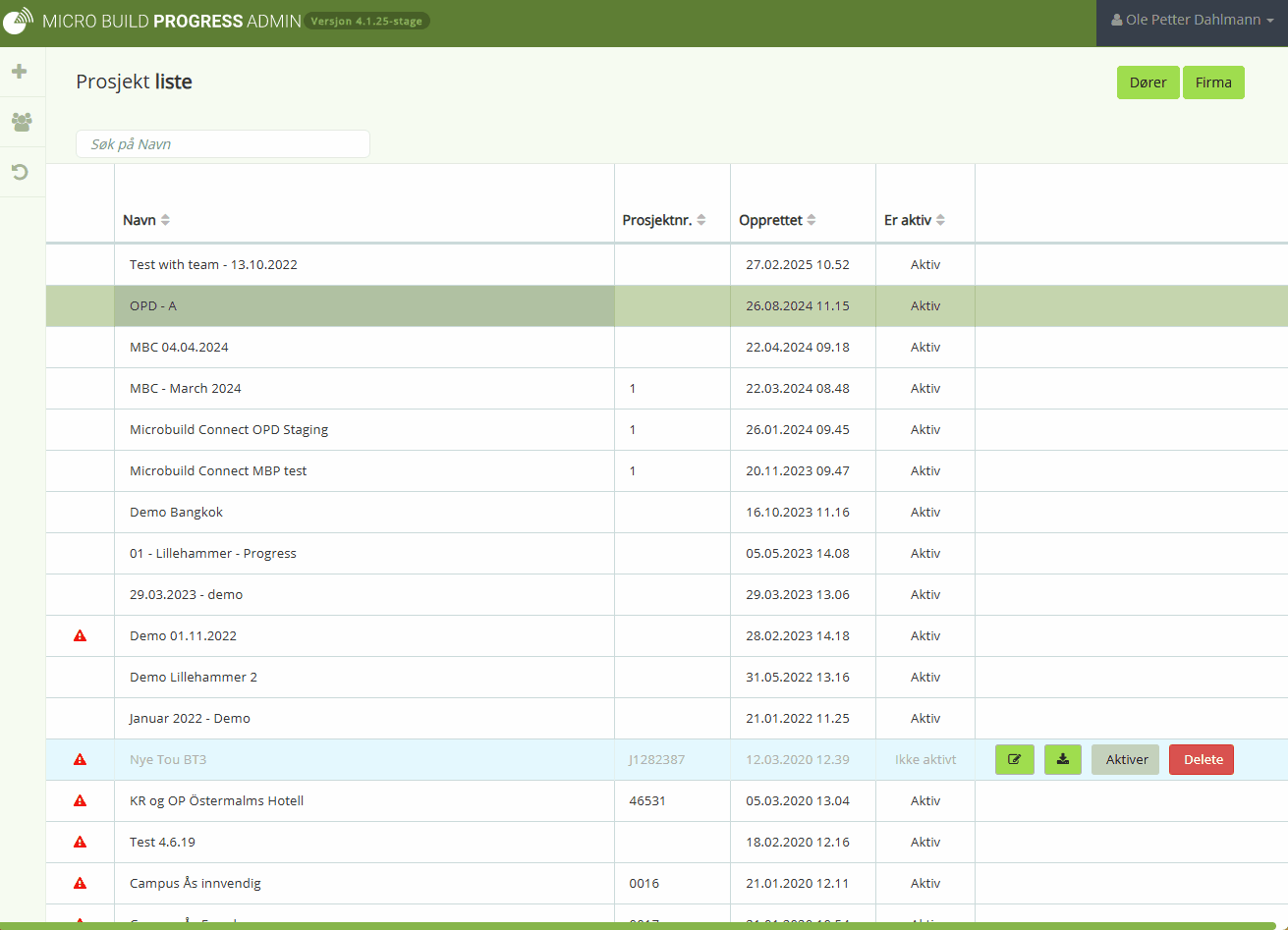Select the OPD - A project row
The width and height of the screenshot is (1288, 930).
666,305
